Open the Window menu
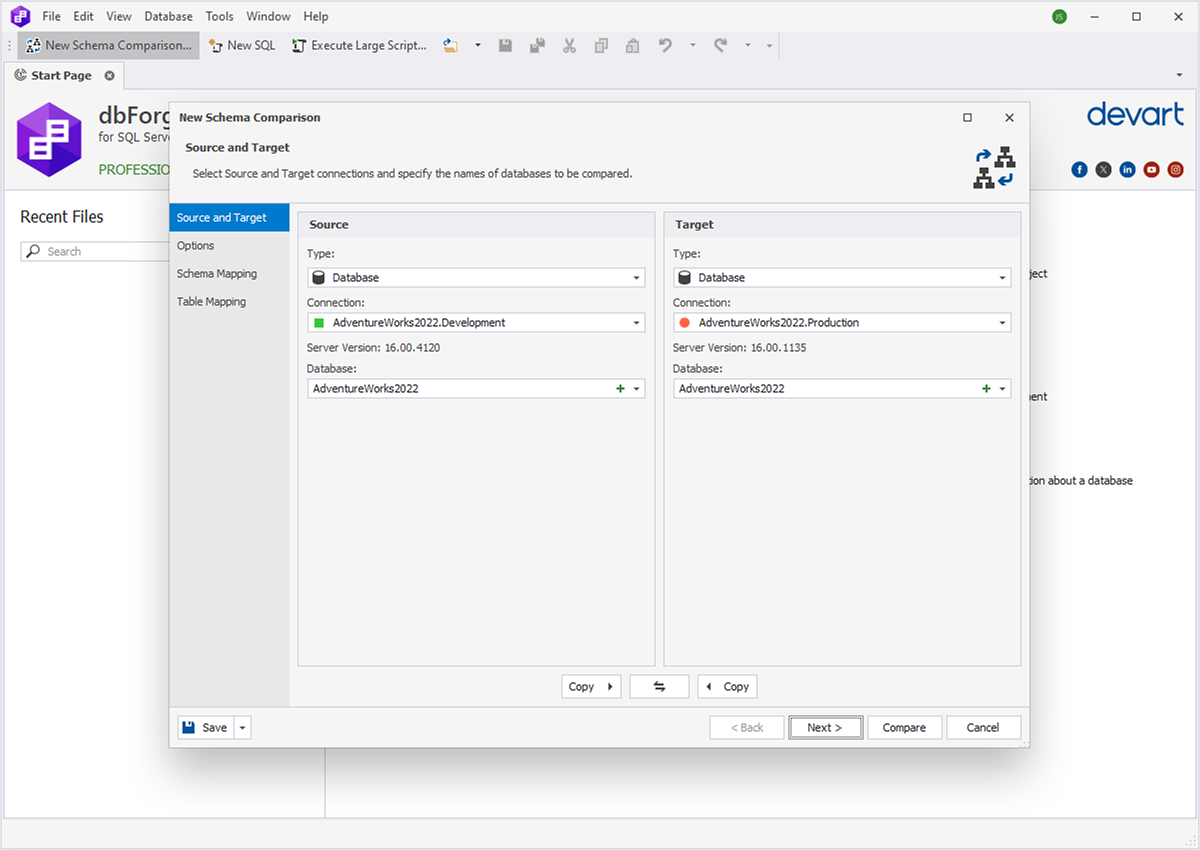Viewport: 1200px width, 850px height. [268, 16]
